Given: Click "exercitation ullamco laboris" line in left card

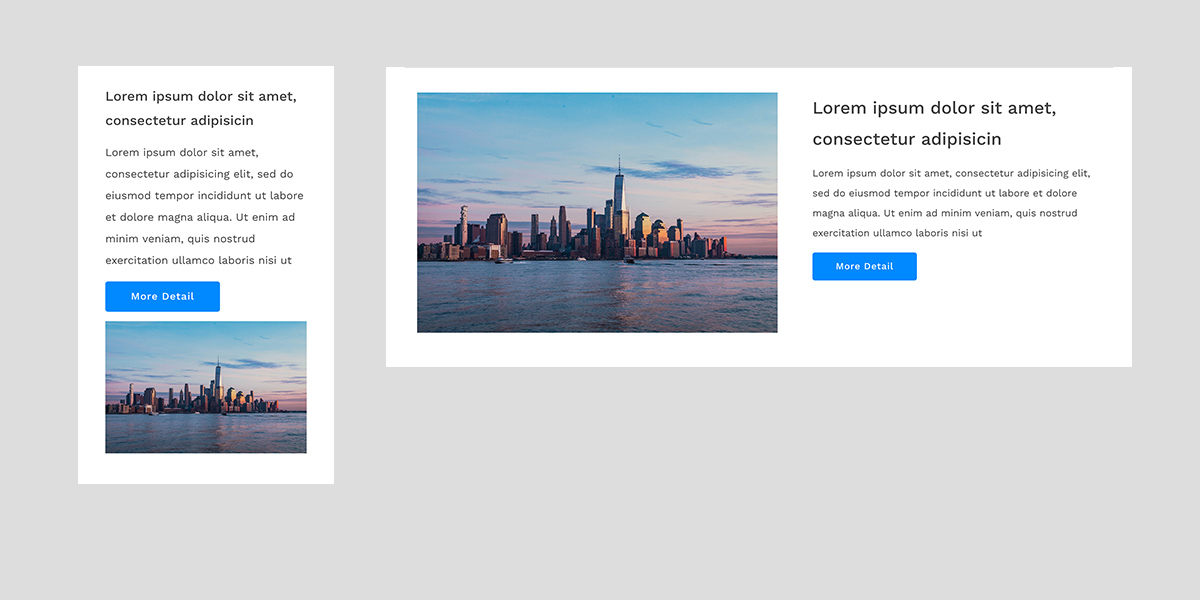Looking at the screenshot, I should pos(198,260).
